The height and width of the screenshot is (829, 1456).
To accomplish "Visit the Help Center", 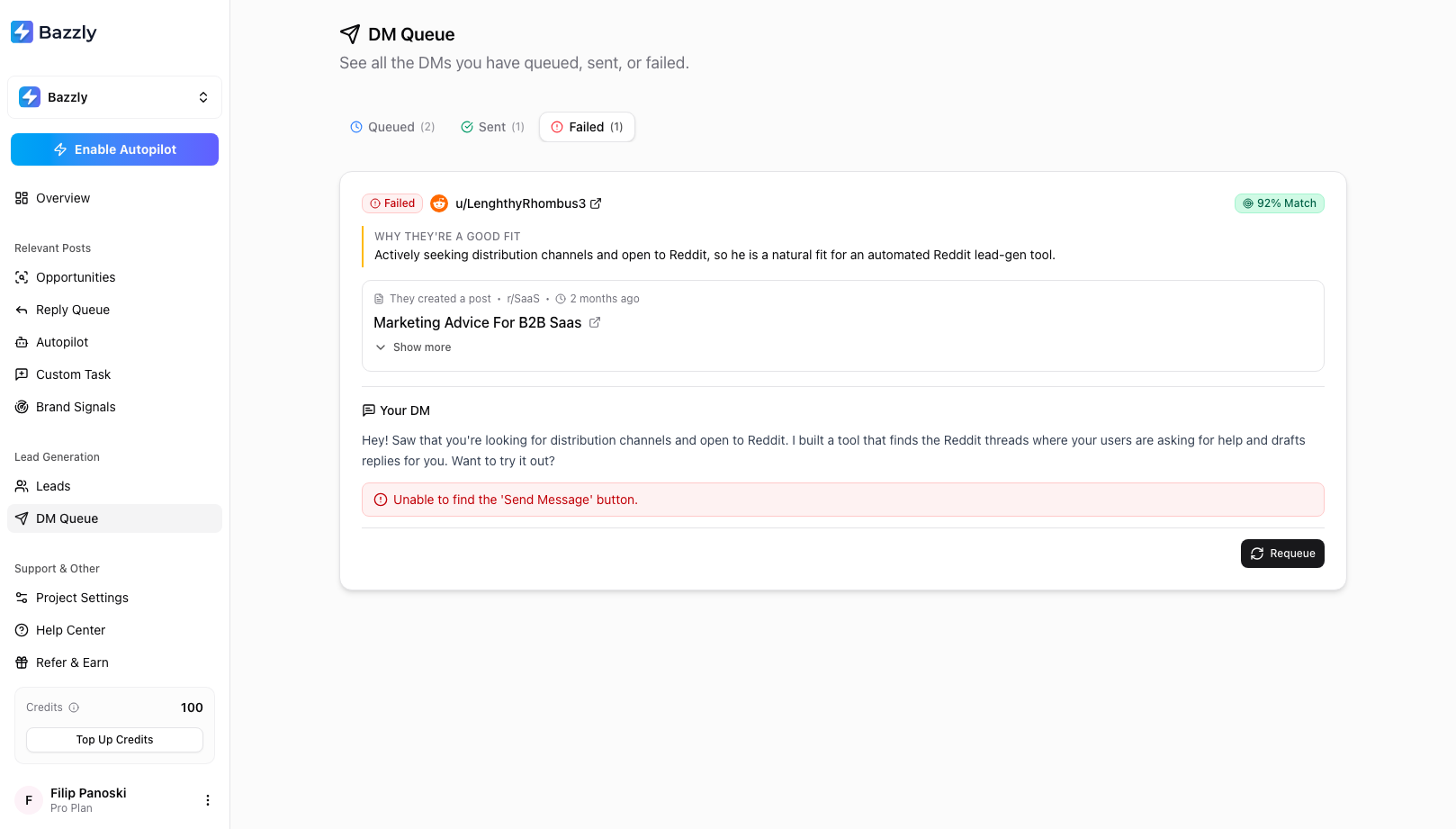I will click(x=114, y=630).
